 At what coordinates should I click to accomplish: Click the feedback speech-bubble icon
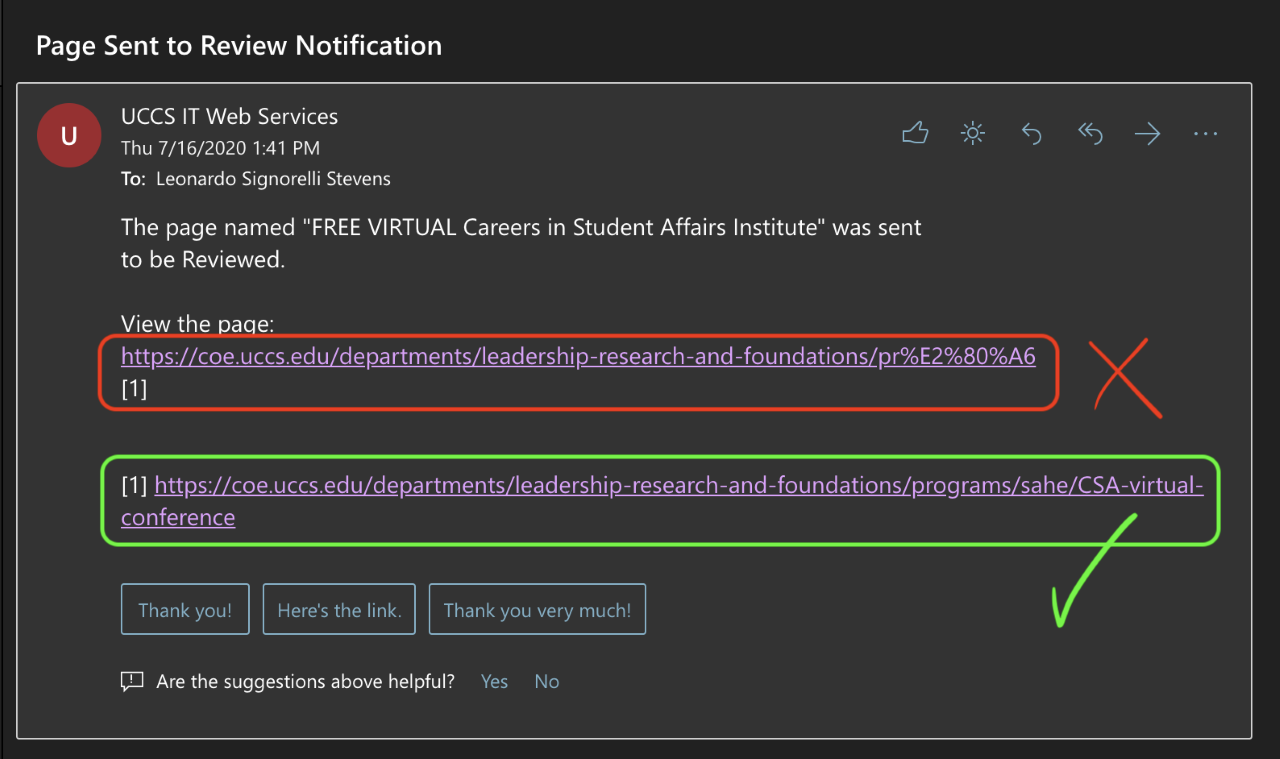tap(132, 682)
